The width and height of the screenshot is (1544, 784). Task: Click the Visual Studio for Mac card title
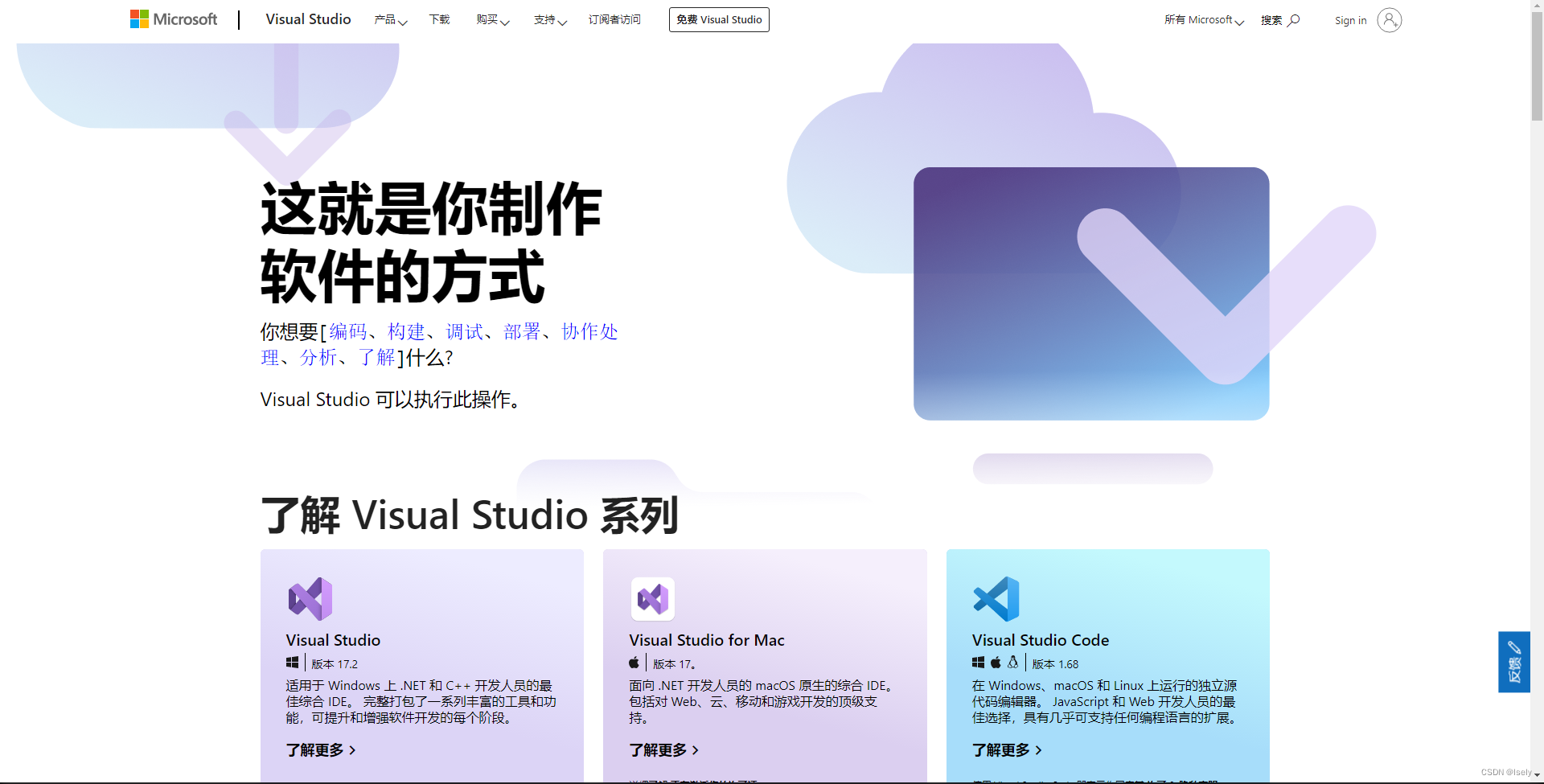707,640
